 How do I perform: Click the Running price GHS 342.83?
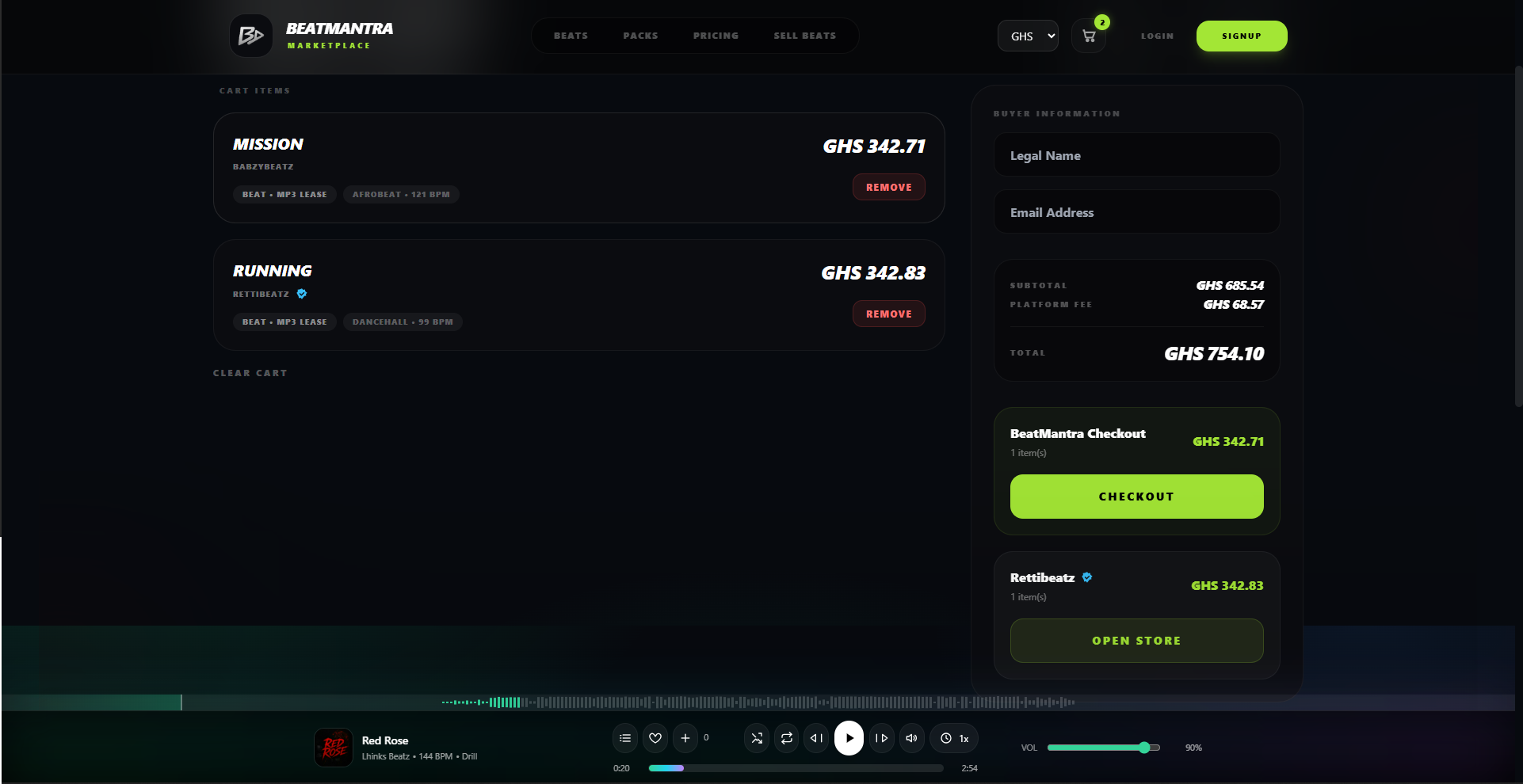[873, 273]
